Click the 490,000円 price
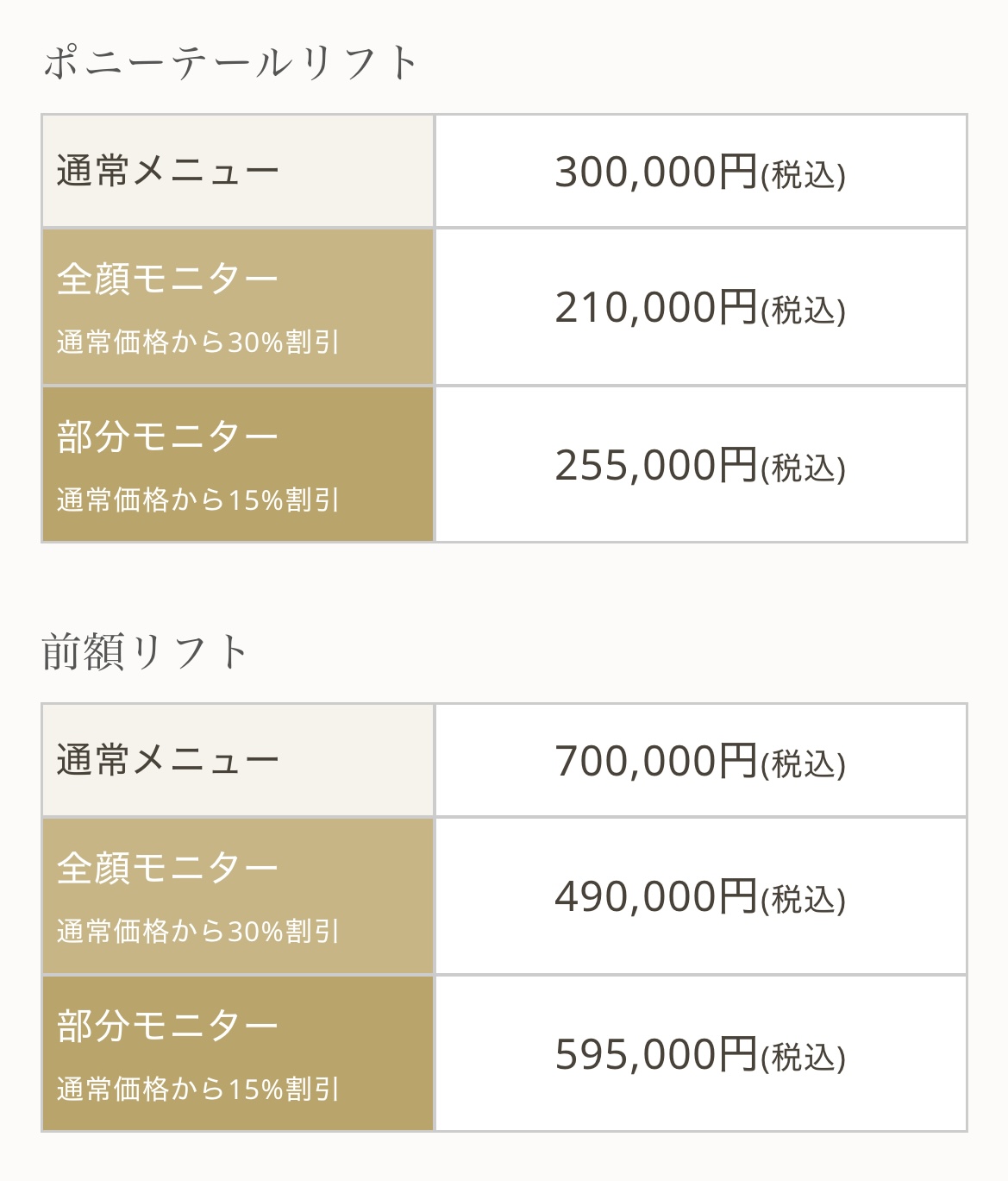1008x1181 pixels. (x=655, y=896)
